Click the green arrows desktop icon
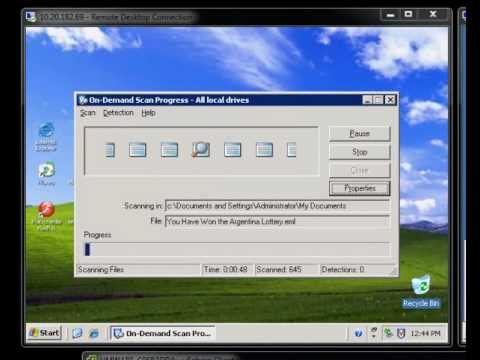This screenshot has height=360, width=480. [46, 173]
